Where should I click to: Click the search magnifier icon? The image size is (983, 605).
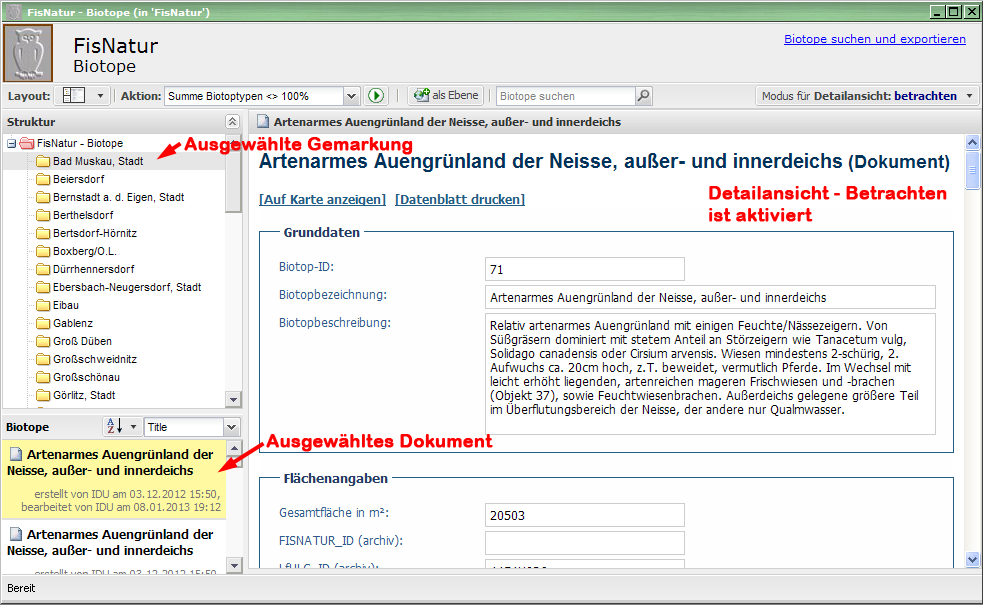click(643, 96)
